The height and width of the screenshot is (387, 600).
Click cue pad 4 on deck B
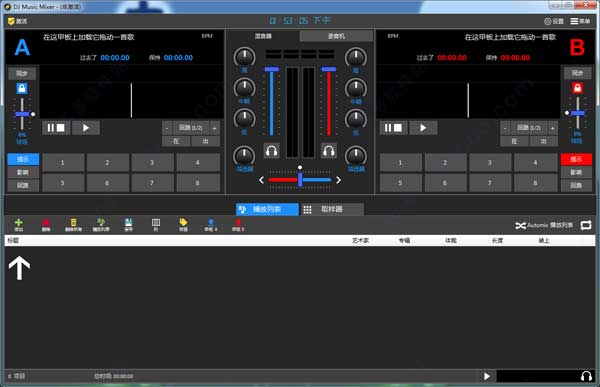tap(535, 162)
